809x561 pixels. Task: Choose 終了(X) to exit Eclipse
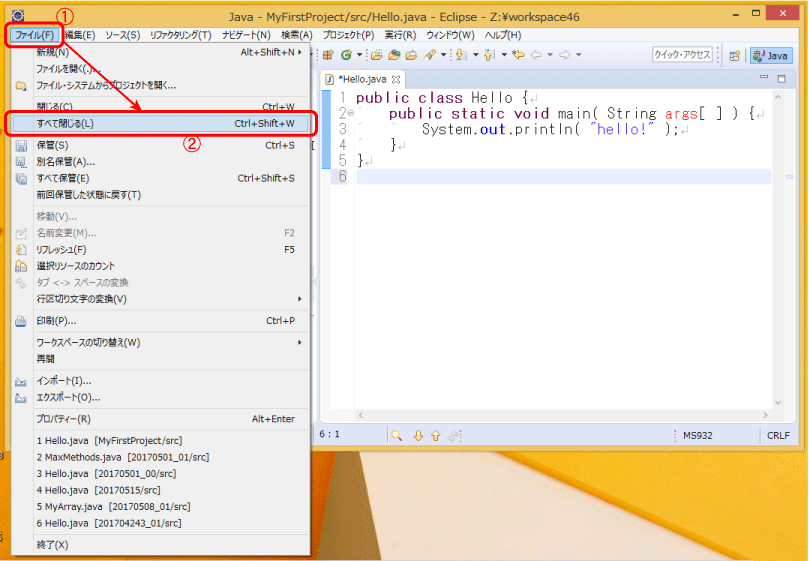160,545
